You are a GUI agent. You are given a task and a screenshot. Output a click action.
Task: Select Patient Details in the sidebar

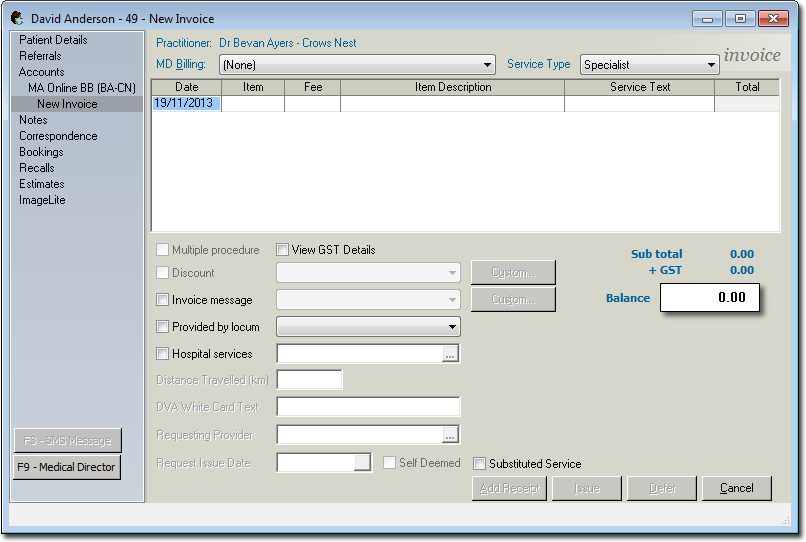point(53,40)
